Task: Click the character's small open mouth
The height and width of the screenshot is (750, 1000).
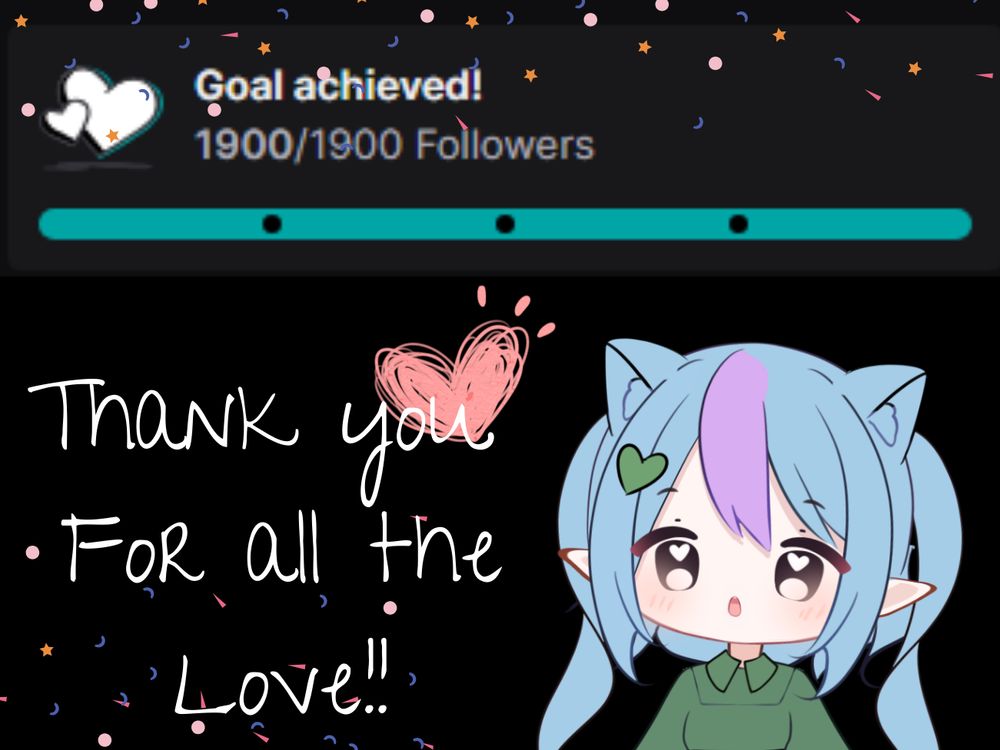Action: pyautogui.click(x=735, y=606)
